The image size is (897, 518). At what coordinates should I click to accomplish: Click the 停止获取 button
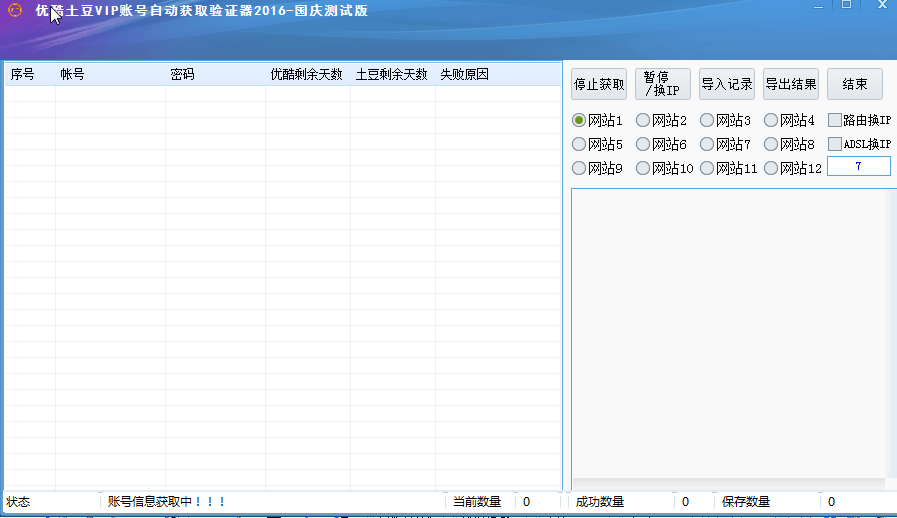coord(599,84)
